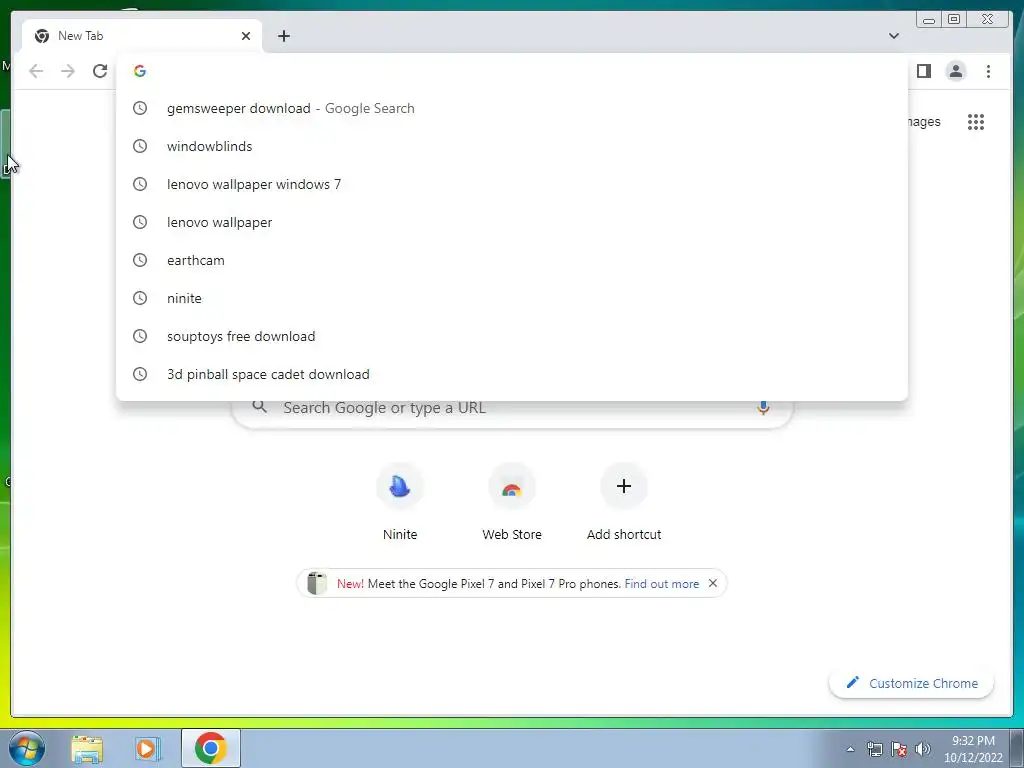This screenshot has height=768, width=1024.
Task: Open the Chrome three-dot menu
Action: click(988, 71)
